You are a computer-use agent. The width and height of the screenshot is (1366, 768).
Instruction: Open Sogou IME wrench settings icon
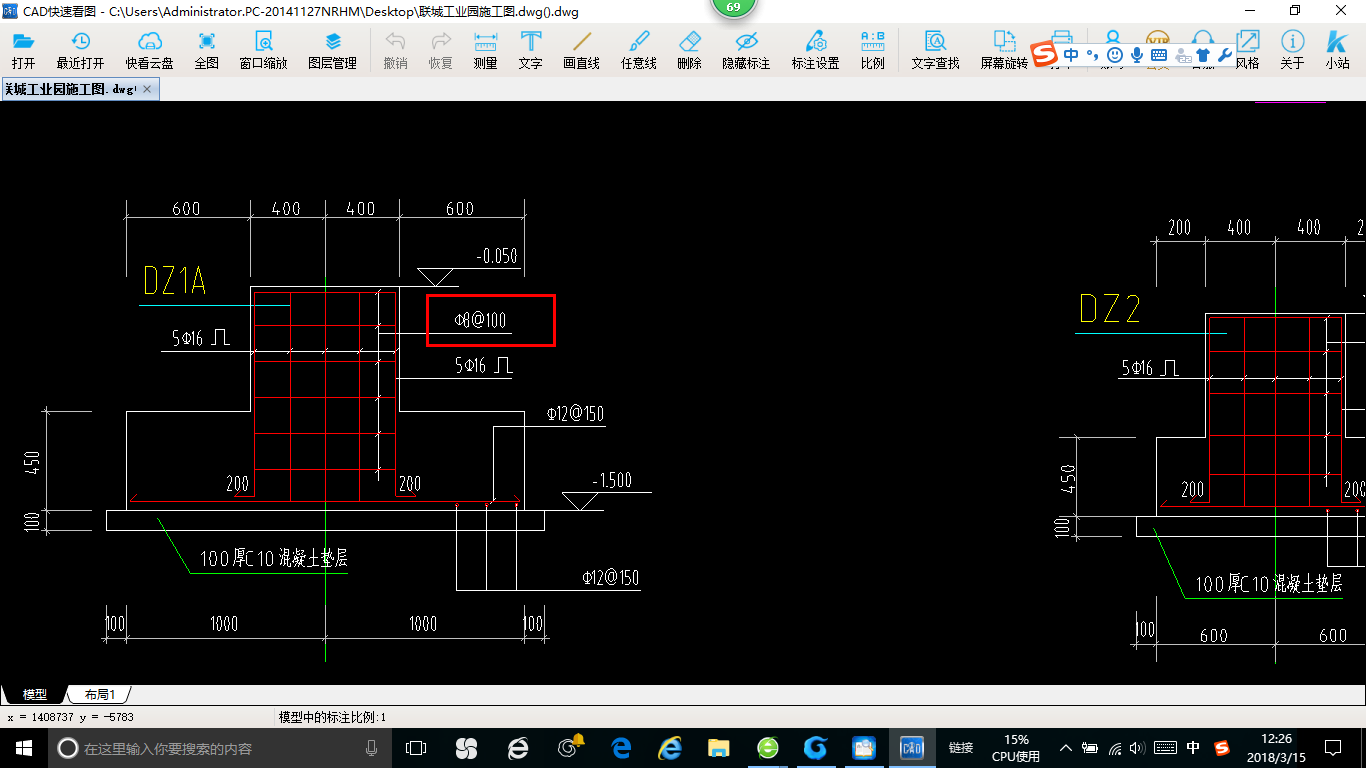[x=1225, y=54]
